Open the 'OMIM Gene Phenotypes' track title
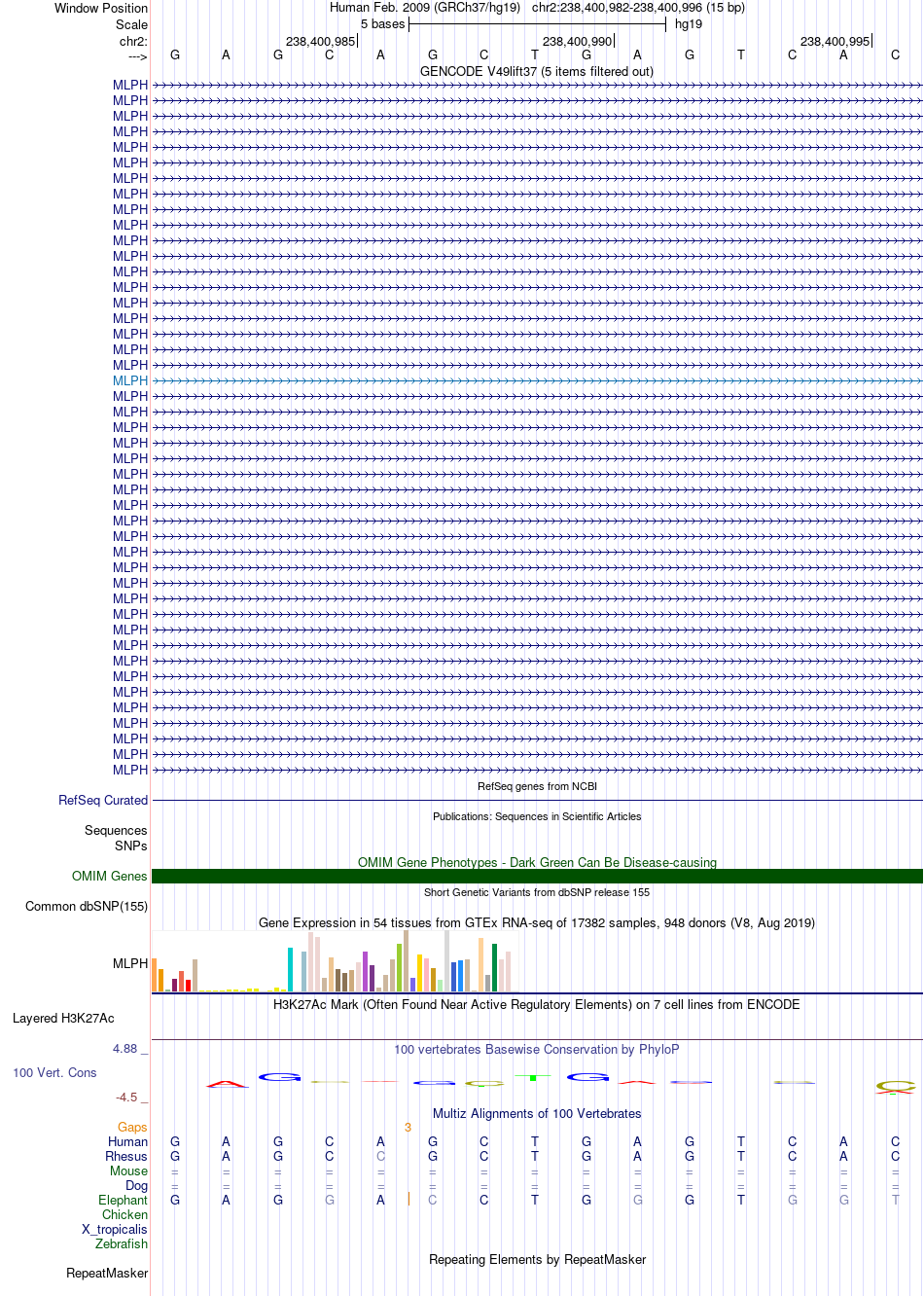Screen dimensions: 924x1296 [x=537, y=862]
